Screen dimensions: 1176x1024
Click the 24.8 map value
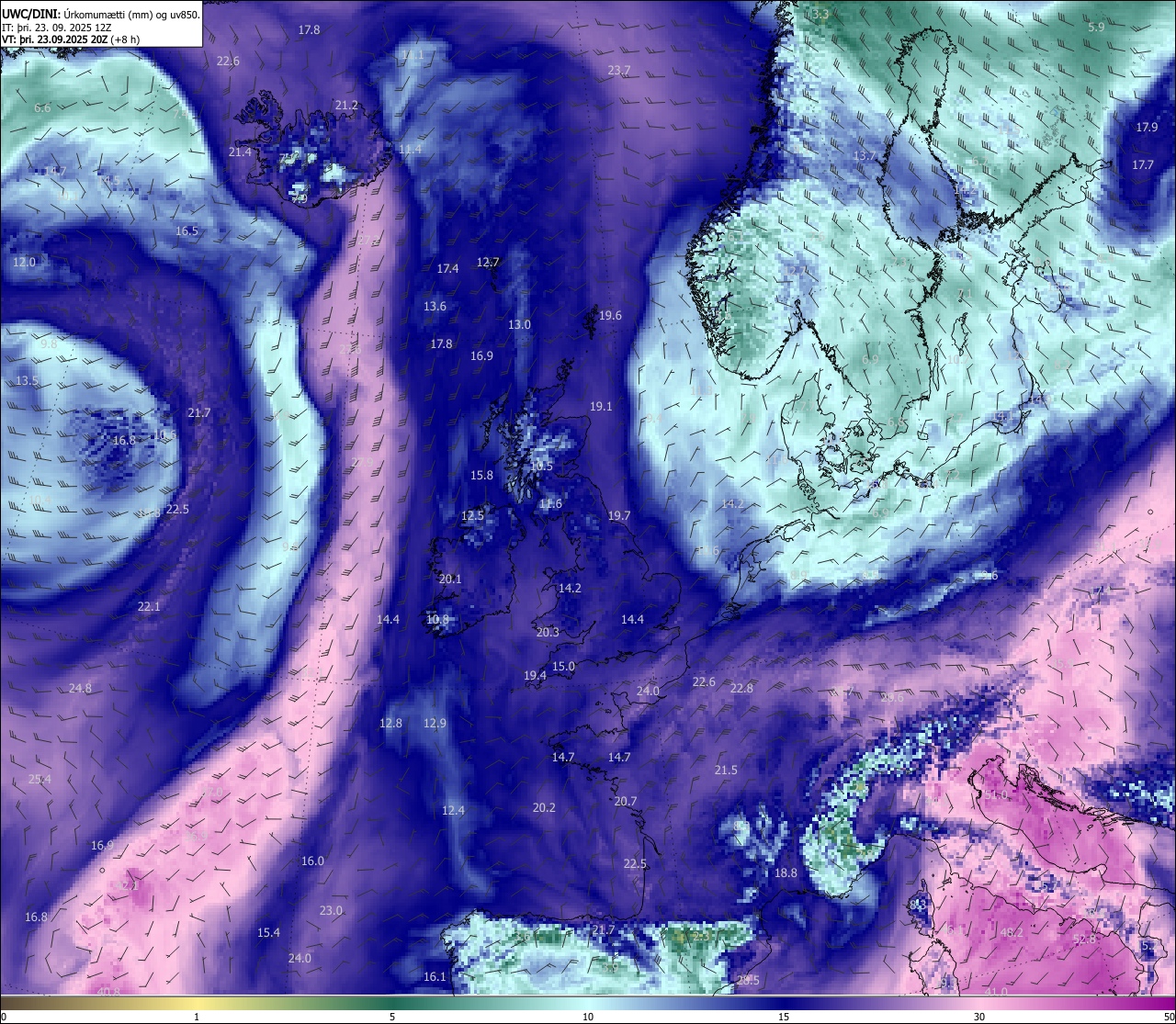click(80, 689)
